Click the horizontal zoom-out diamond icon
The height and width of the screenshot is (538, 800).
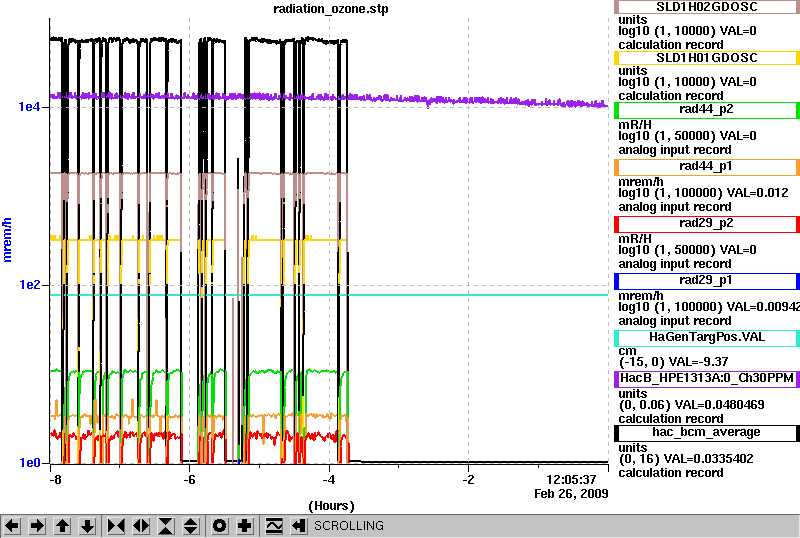click(x=141, y=526)
